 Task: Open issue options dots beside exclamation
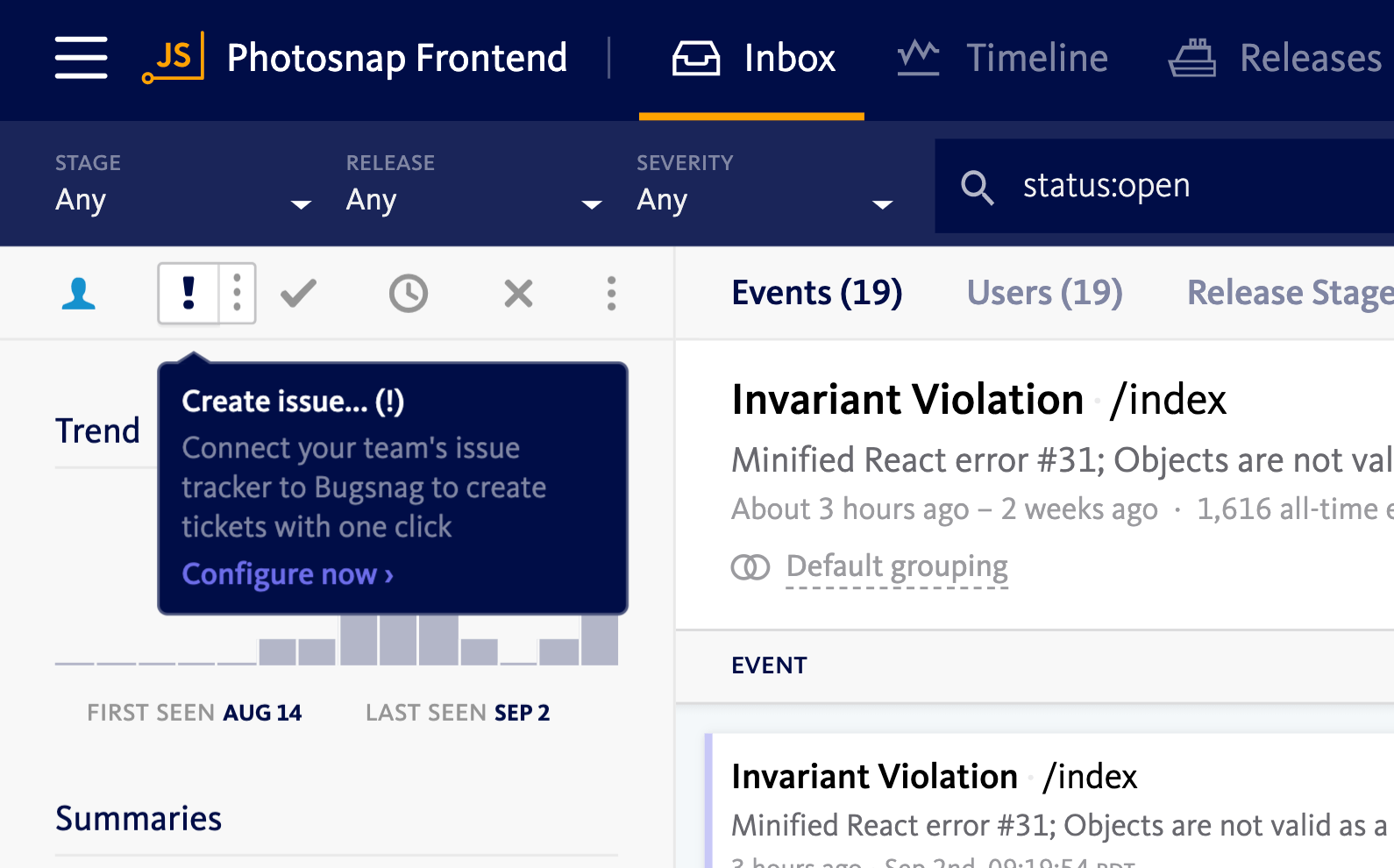238,293
